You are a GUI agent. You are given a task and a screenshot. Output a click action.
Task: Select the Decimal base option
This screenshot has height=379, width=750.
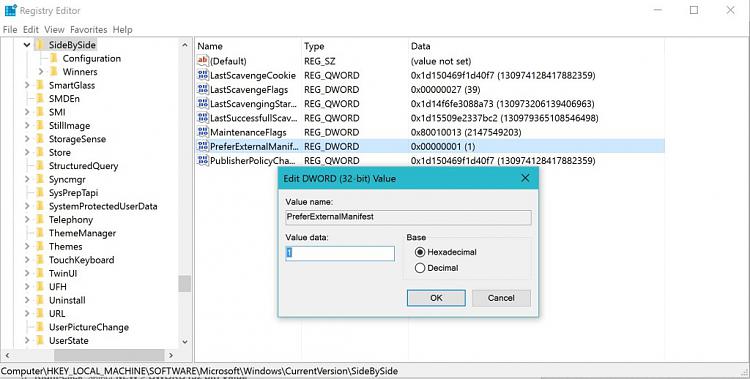click(x=420, y=268)
